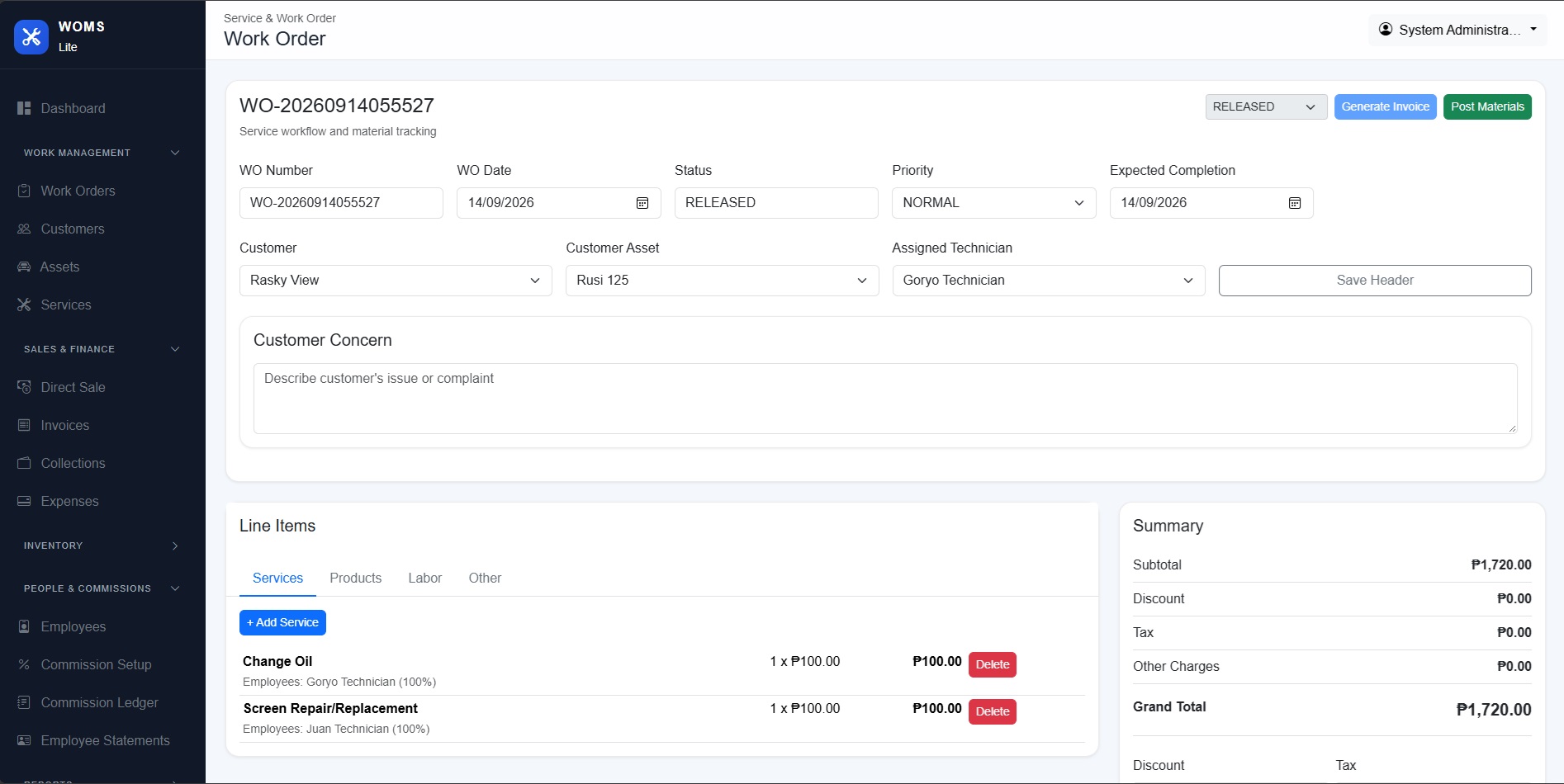Click the Post Materials button
The image size is (1564, 784).
click(x=1487, y=106)
